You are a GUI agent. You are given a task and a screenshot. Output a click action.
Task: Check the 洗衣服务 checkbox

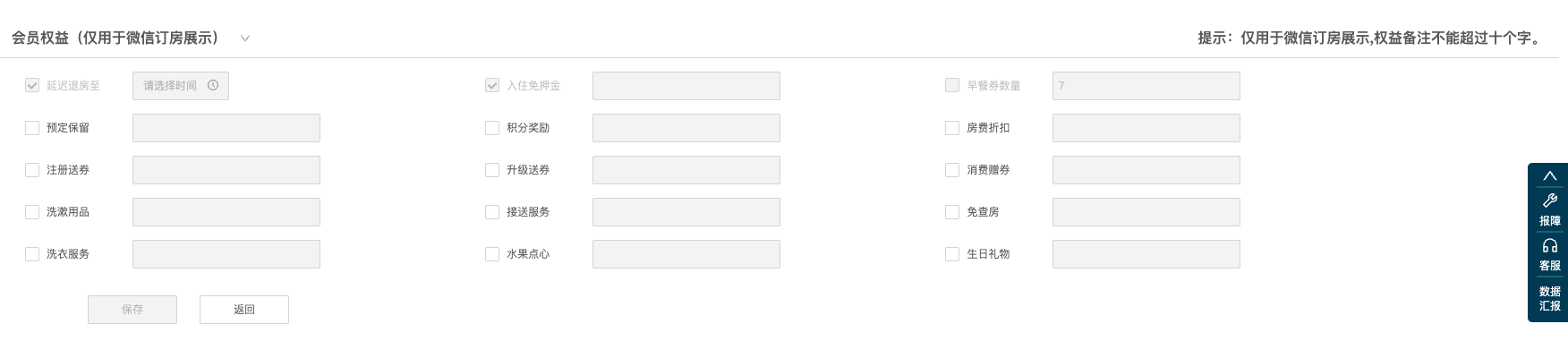[x=32, y=254]
